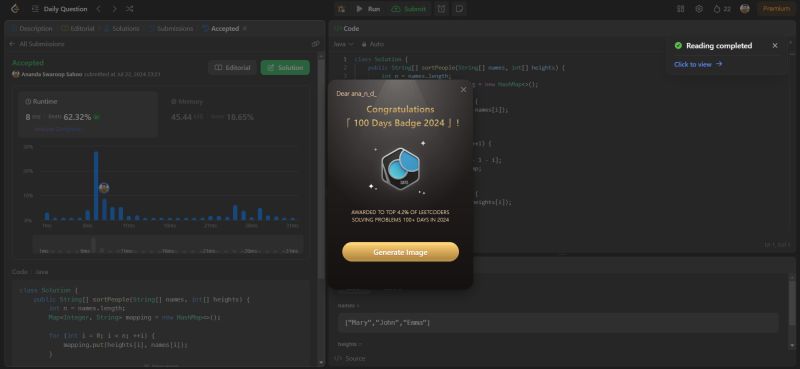Click the green check icon in notification
This screenshot has width=800, height=369.
[678, 45]
